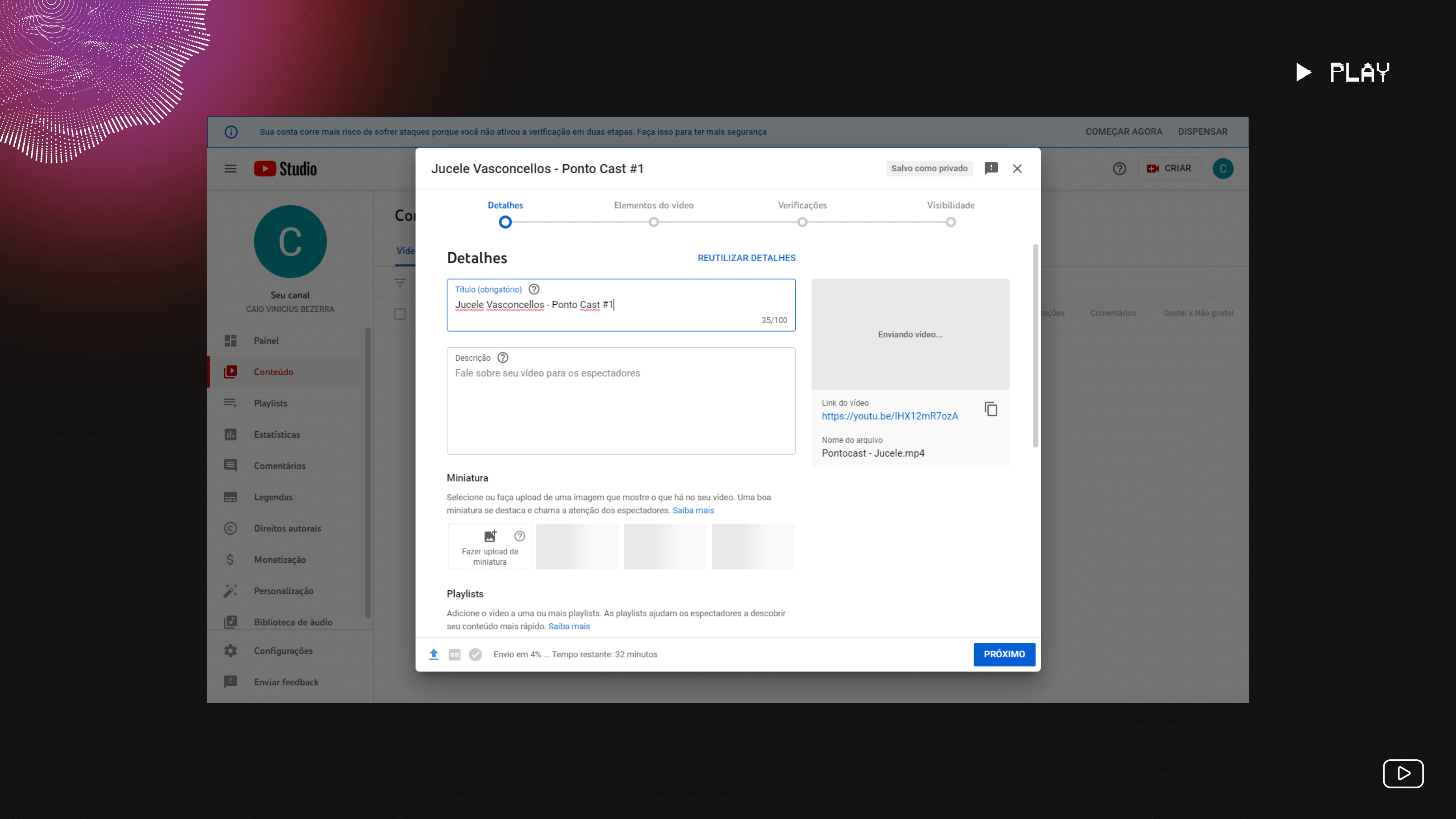1456x819 pixels.
Task: Select the third auto-generated thumbnail placeholder
Action: (753, 547)
